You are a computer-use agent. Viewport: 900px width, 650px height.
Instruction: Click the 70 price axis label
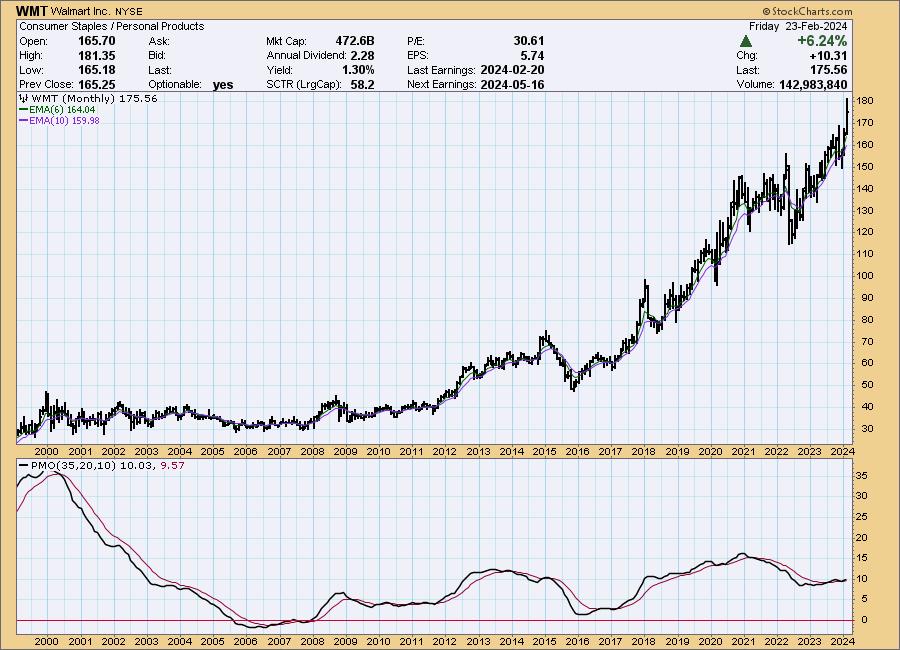(867, 341)
